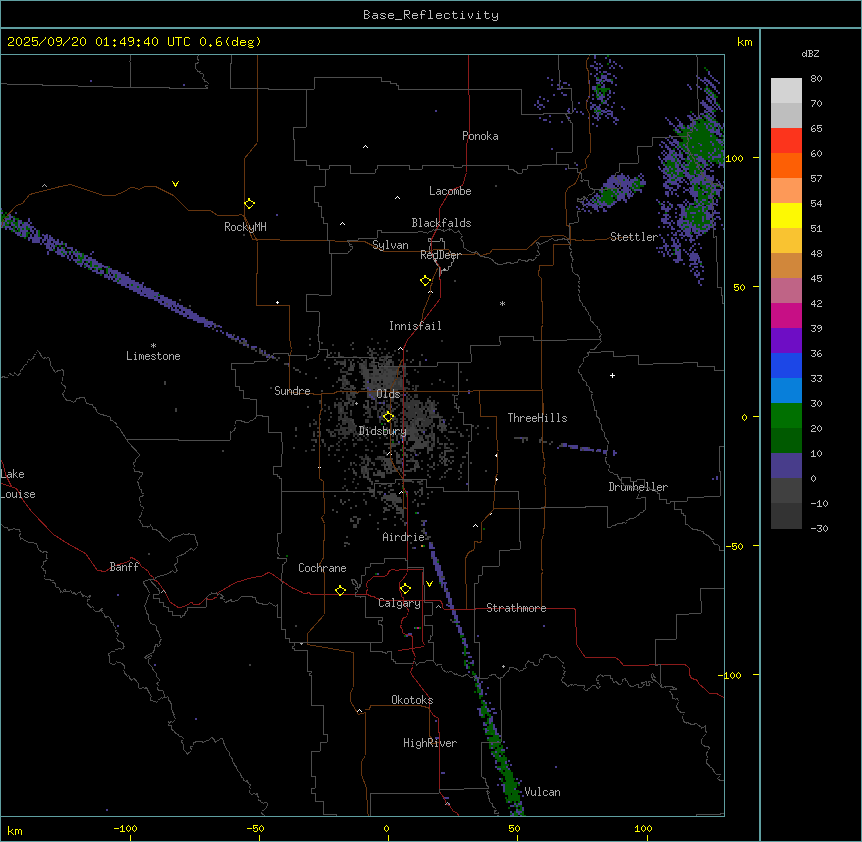Click the dBZ heading above the legend
This screenshot has height=842, width=862.
811,53
